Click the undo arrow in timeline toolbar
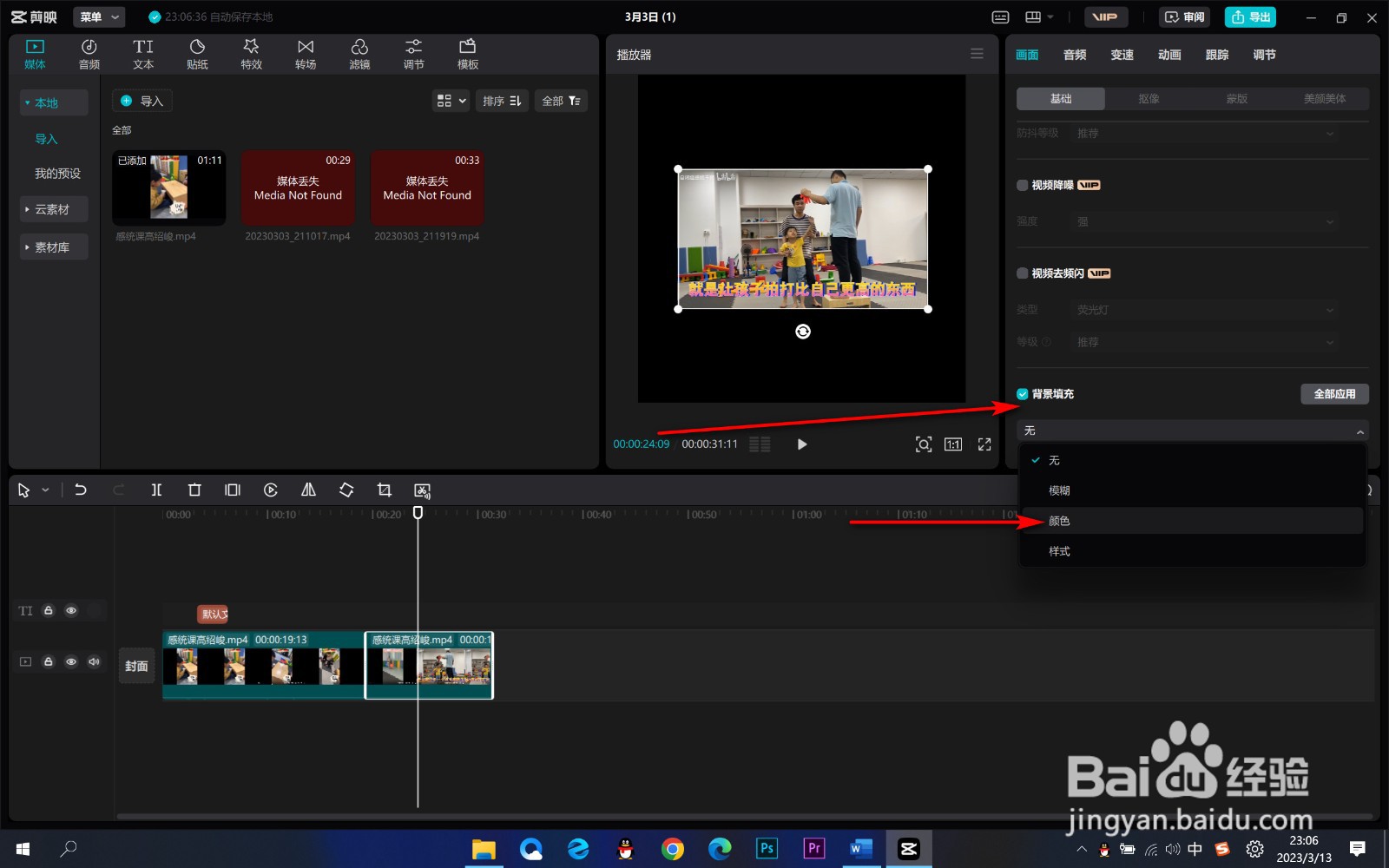The width and height of the screenshot is (1389, 868). pyautogui.click(x=81, y=490)
